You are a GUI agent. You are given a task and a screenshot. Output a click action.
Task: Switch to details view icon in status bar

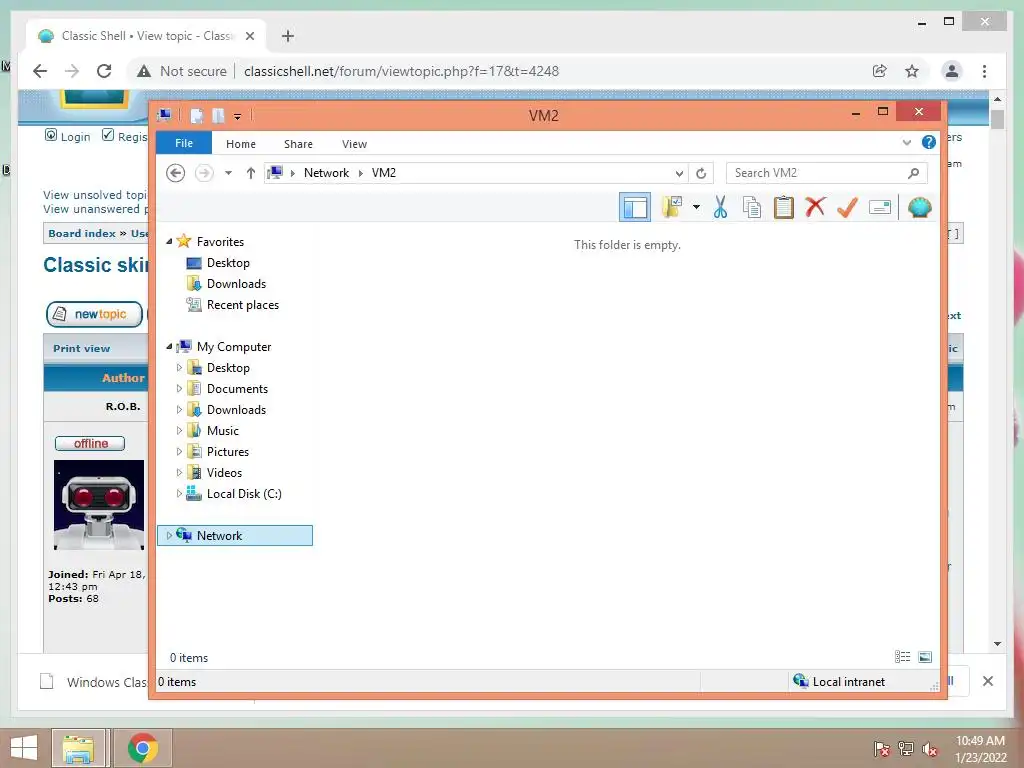(903, 657)
